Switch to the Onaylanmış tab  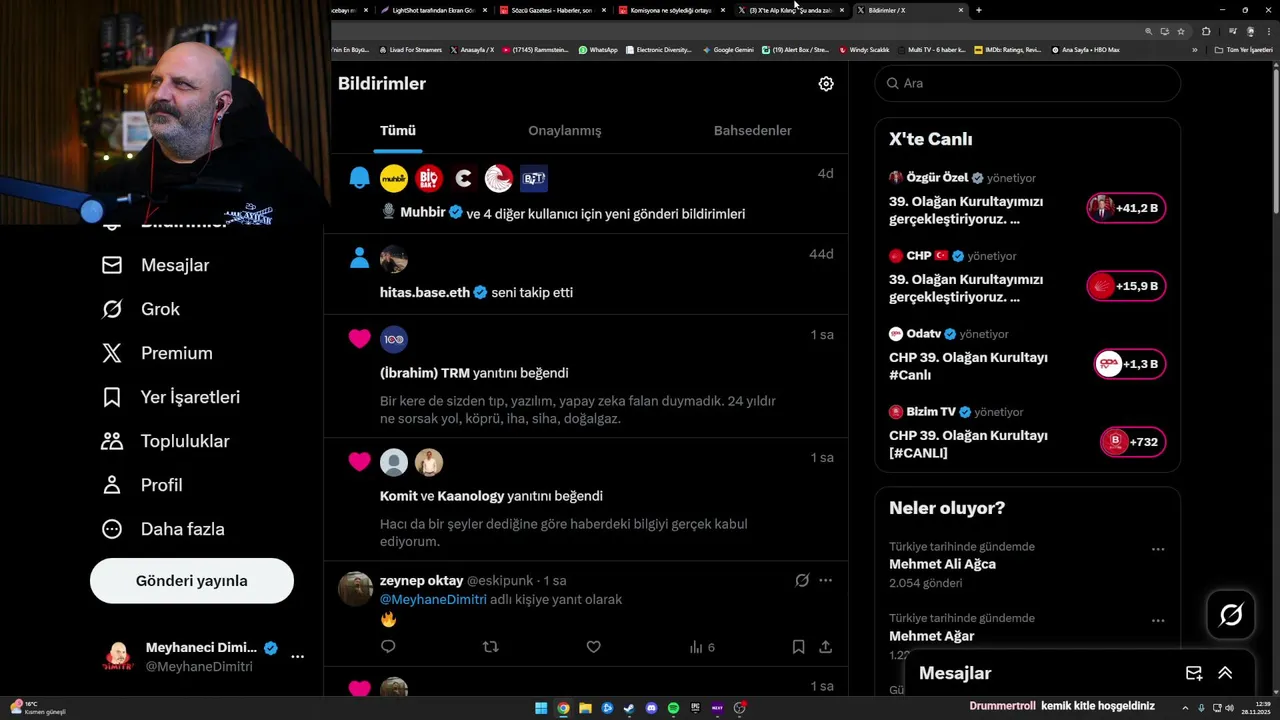[565, 131]
